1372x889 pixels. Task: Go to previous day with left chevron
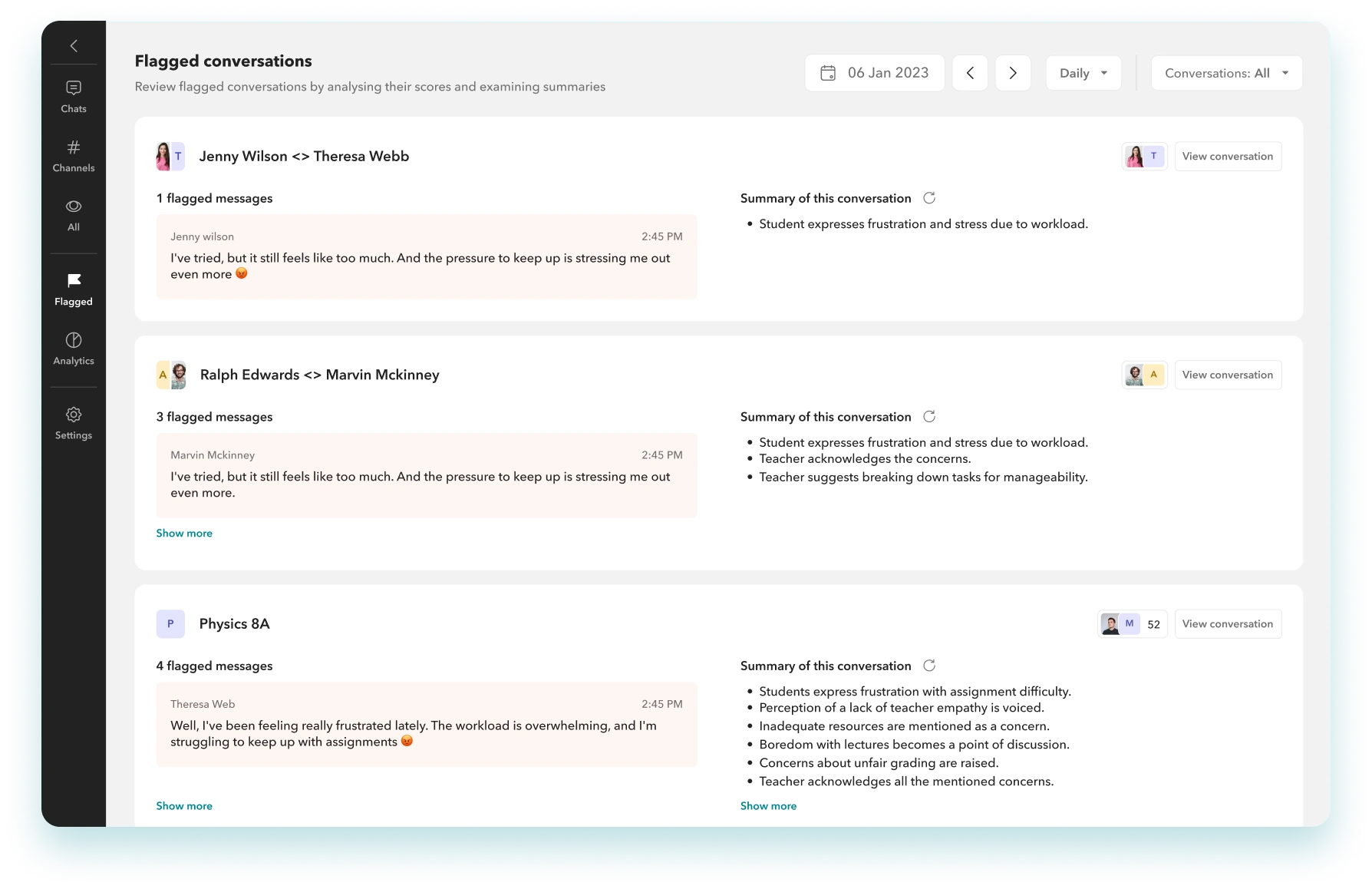(970, 73)
